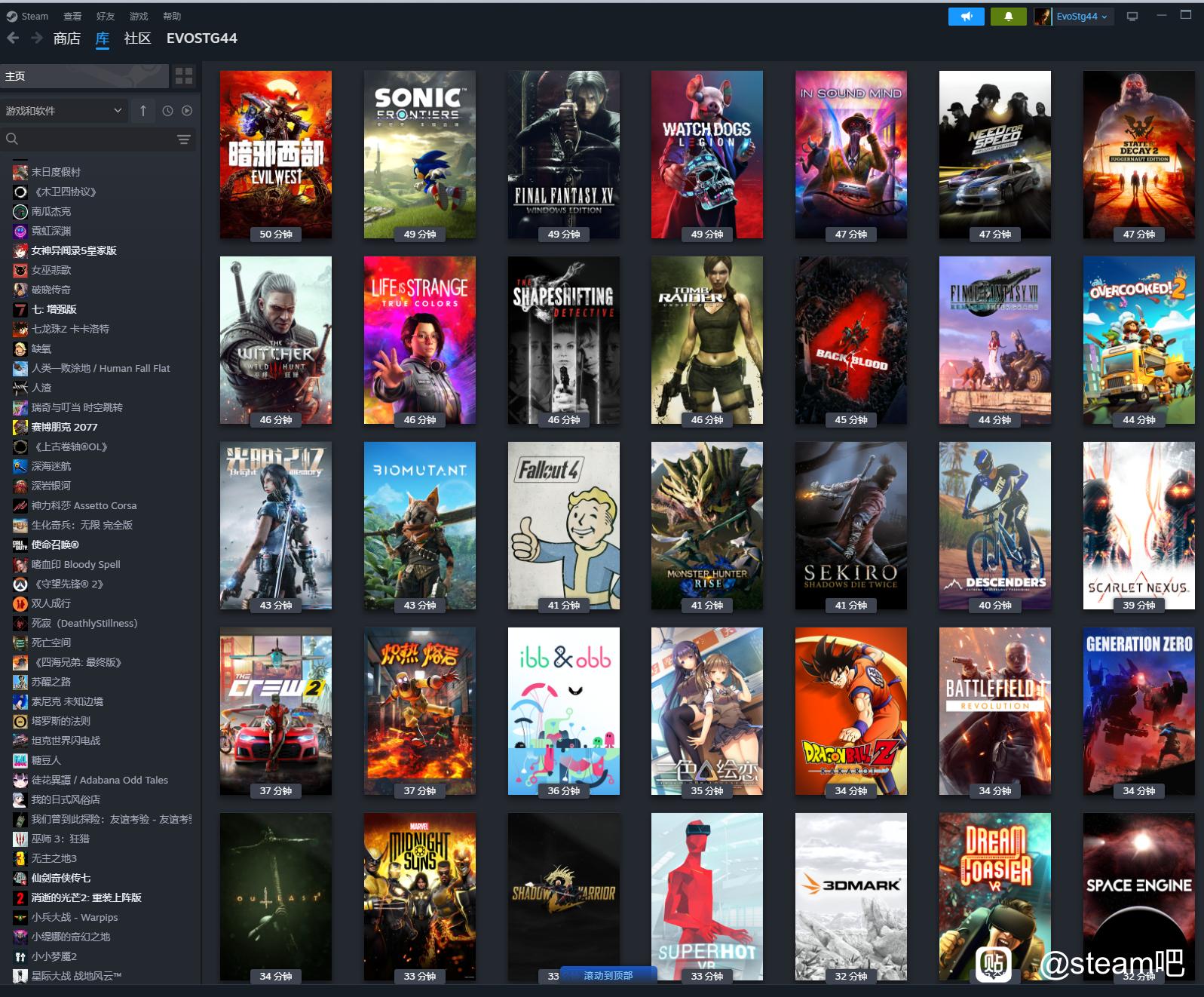Click the EvoStg44 profile avatar
Viewport: 1204px width, 997px height.
click(x=1043, y=16)
